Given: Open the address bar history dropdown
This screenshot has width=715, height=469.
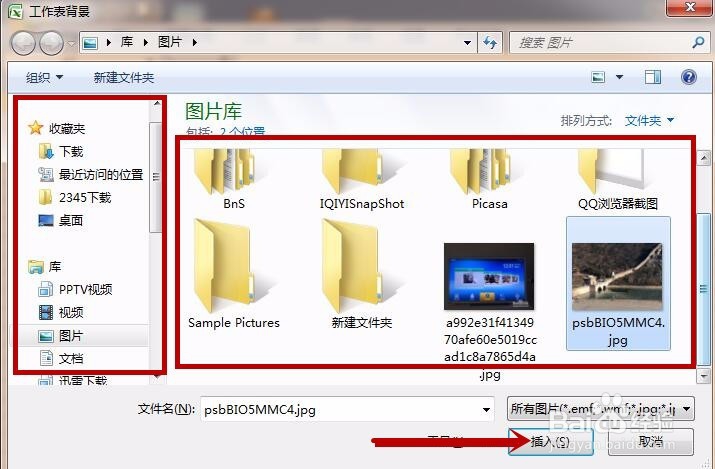Looking at the screenshot, I should point(467,43).
